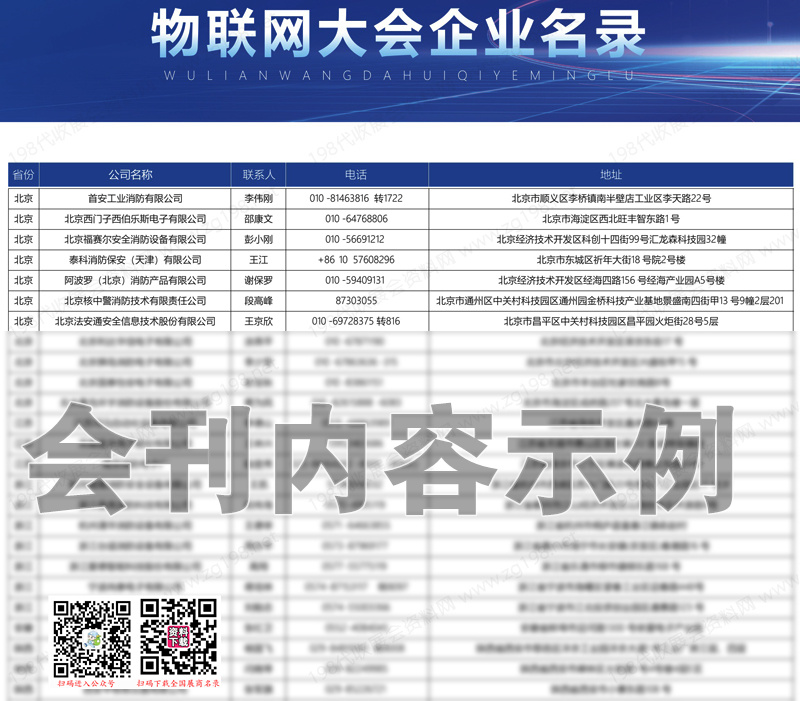Click phone number 010-59409131

pyautogui.click(x=355, y=280)
